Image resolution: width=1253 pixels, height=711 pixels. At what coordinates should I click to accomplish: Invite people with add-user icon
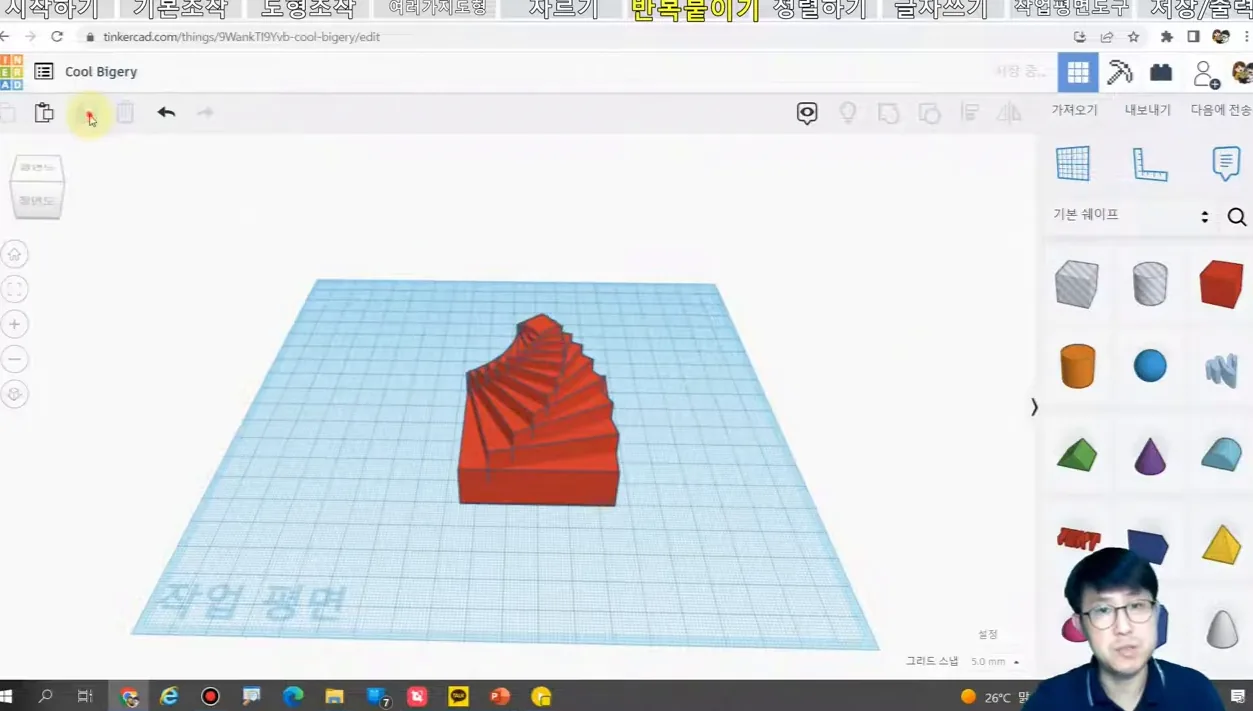click(x=1206, y=74)
